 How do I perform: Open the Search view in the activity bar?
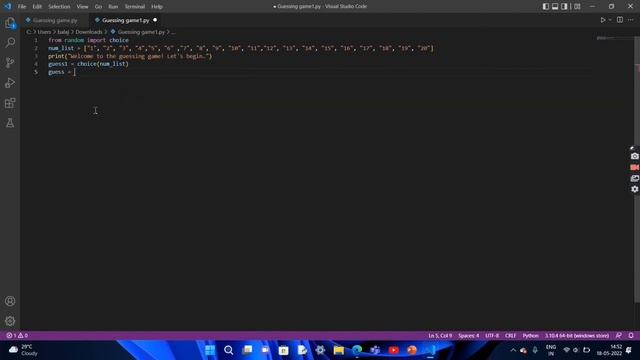(10, 42)
